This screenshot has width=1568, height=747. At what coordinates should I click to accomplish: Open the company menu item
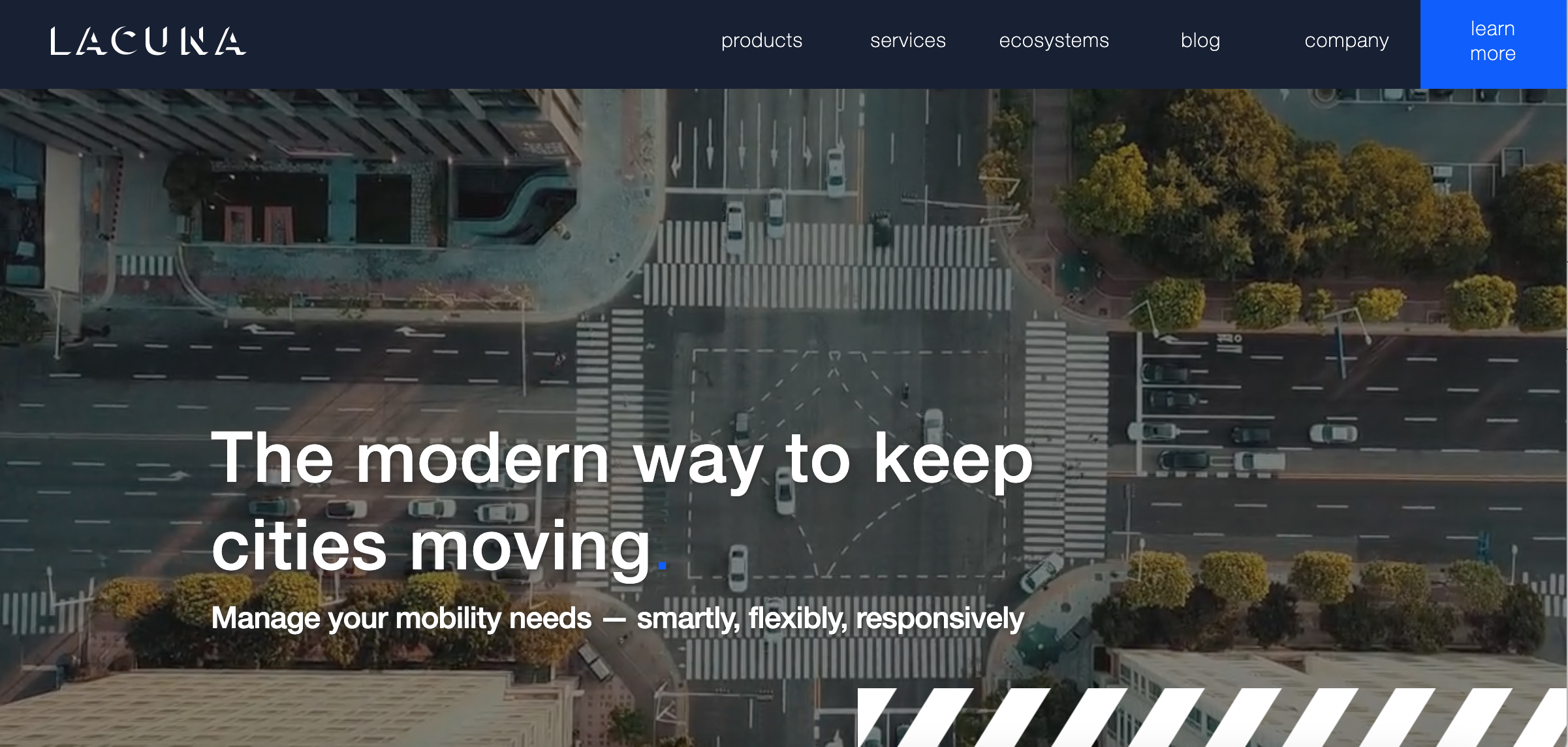tap(1347, 40)
